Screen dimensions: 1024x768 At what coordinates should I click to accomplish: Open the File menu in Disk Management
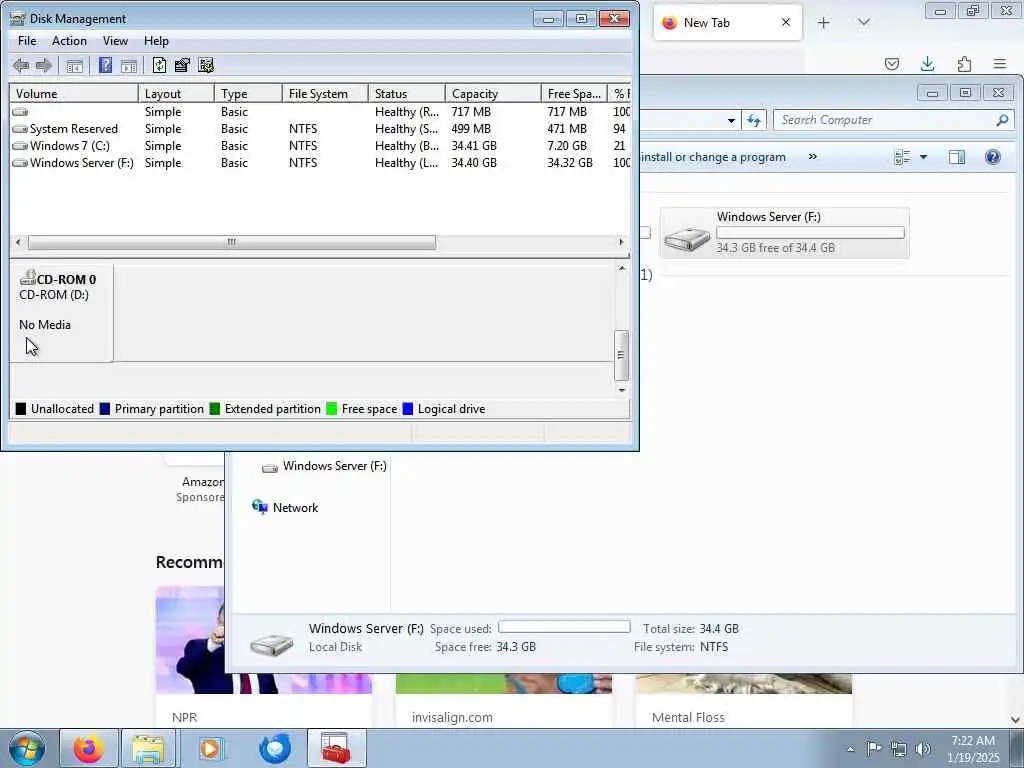coord(27,40)
